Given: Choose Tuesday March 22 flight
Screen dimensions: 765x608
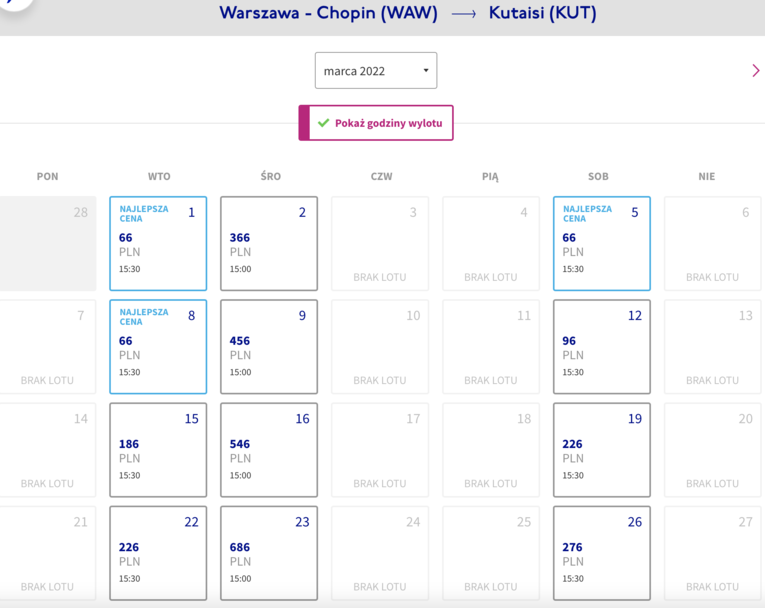Looking at the screenshot, I should (158, 553).
